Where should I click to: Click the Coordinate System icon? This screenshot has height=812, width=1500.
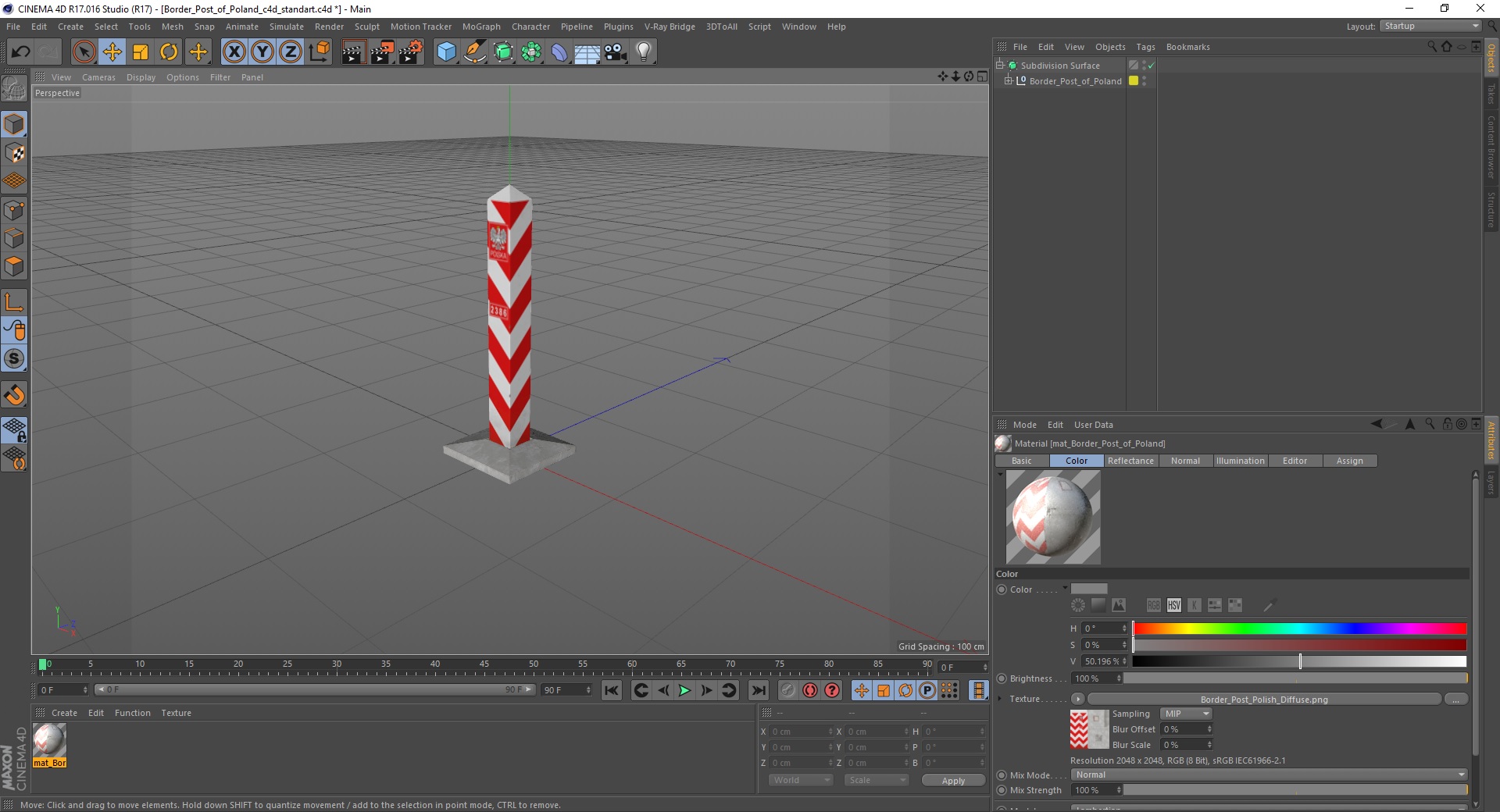(x=320, y=52)
